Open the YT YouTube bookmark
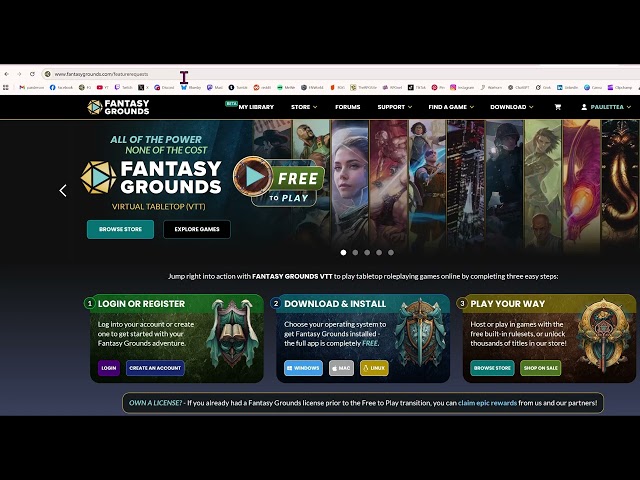Screen dimensions: 640x480 point(102,87)
